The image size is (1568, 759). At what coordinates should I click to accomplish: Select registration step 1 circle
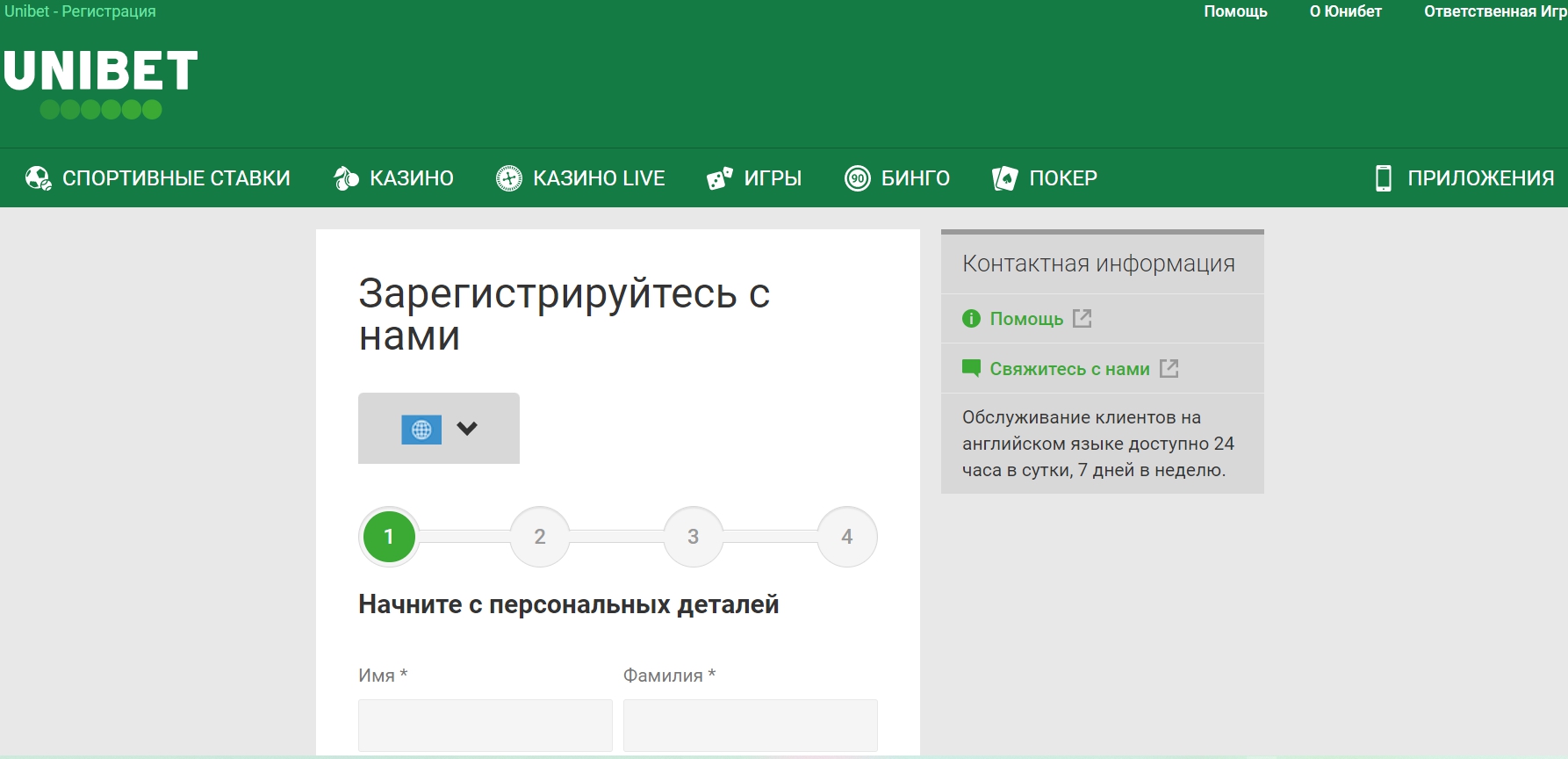389,537
